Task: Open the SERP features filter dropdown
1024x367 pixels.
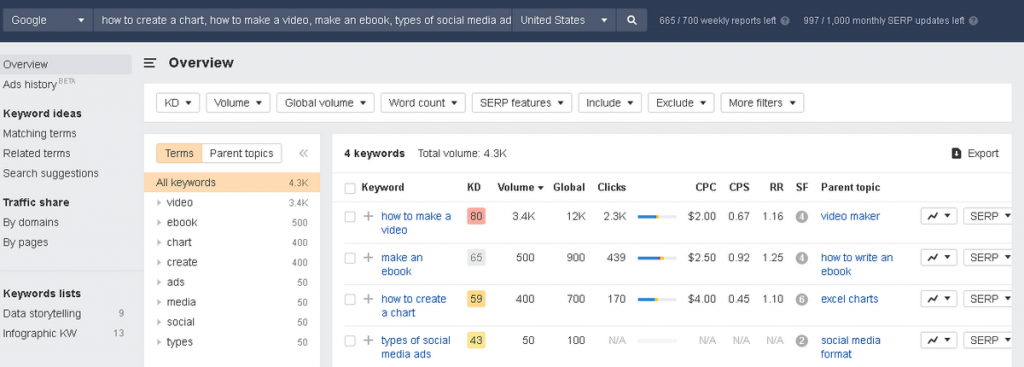Action: click(522, 103)
